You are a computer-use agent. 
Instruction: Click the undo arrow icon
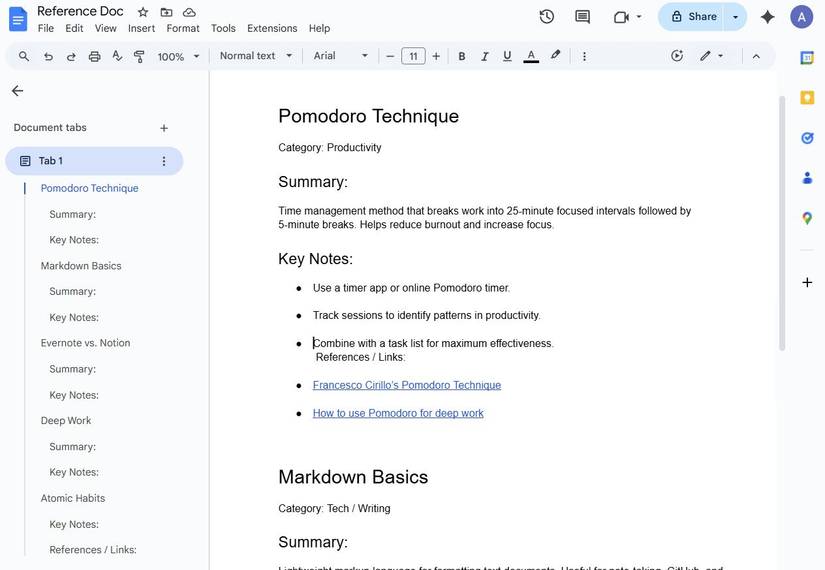[48, 56]
